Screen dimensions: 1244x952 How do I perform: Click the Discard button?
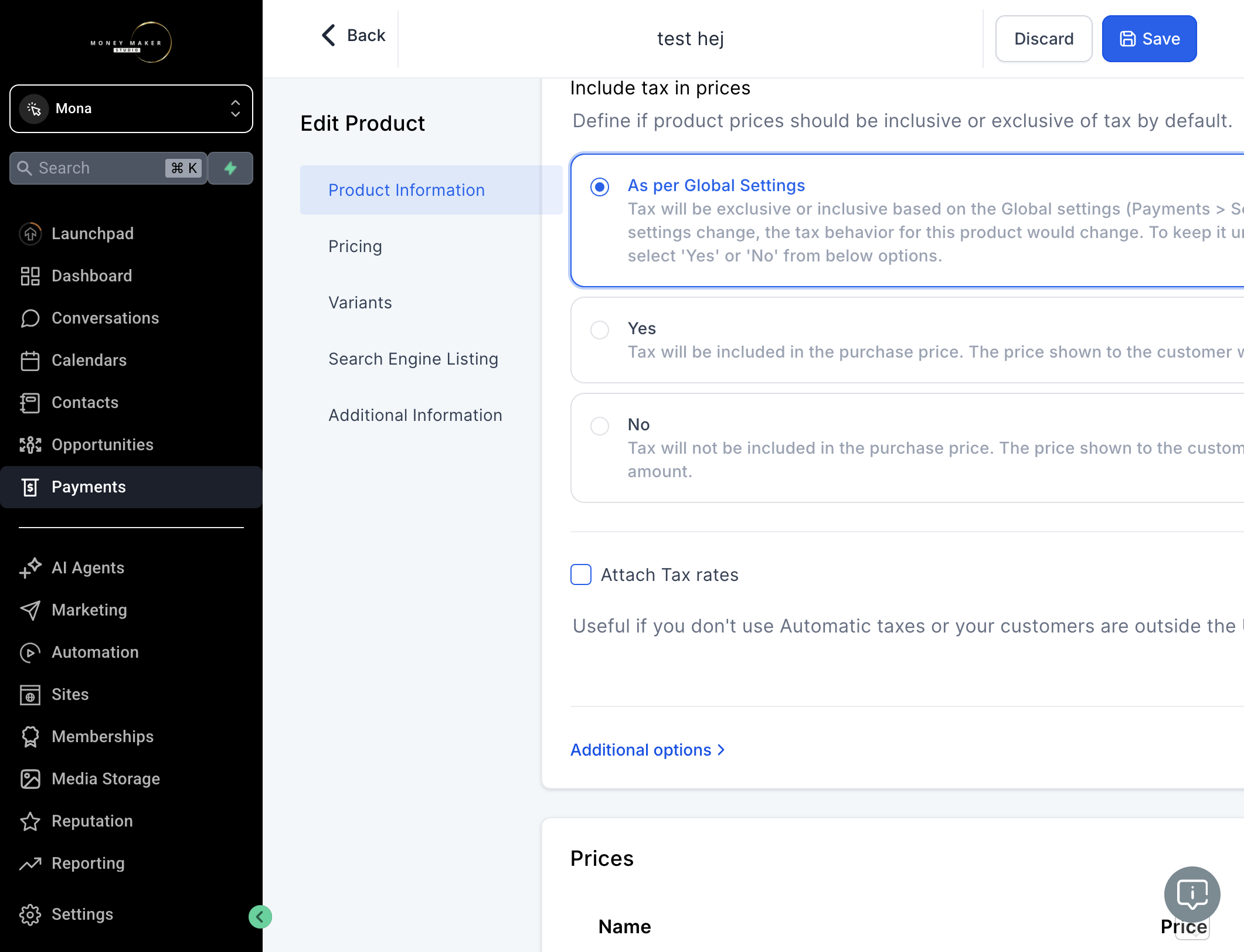1044,39
